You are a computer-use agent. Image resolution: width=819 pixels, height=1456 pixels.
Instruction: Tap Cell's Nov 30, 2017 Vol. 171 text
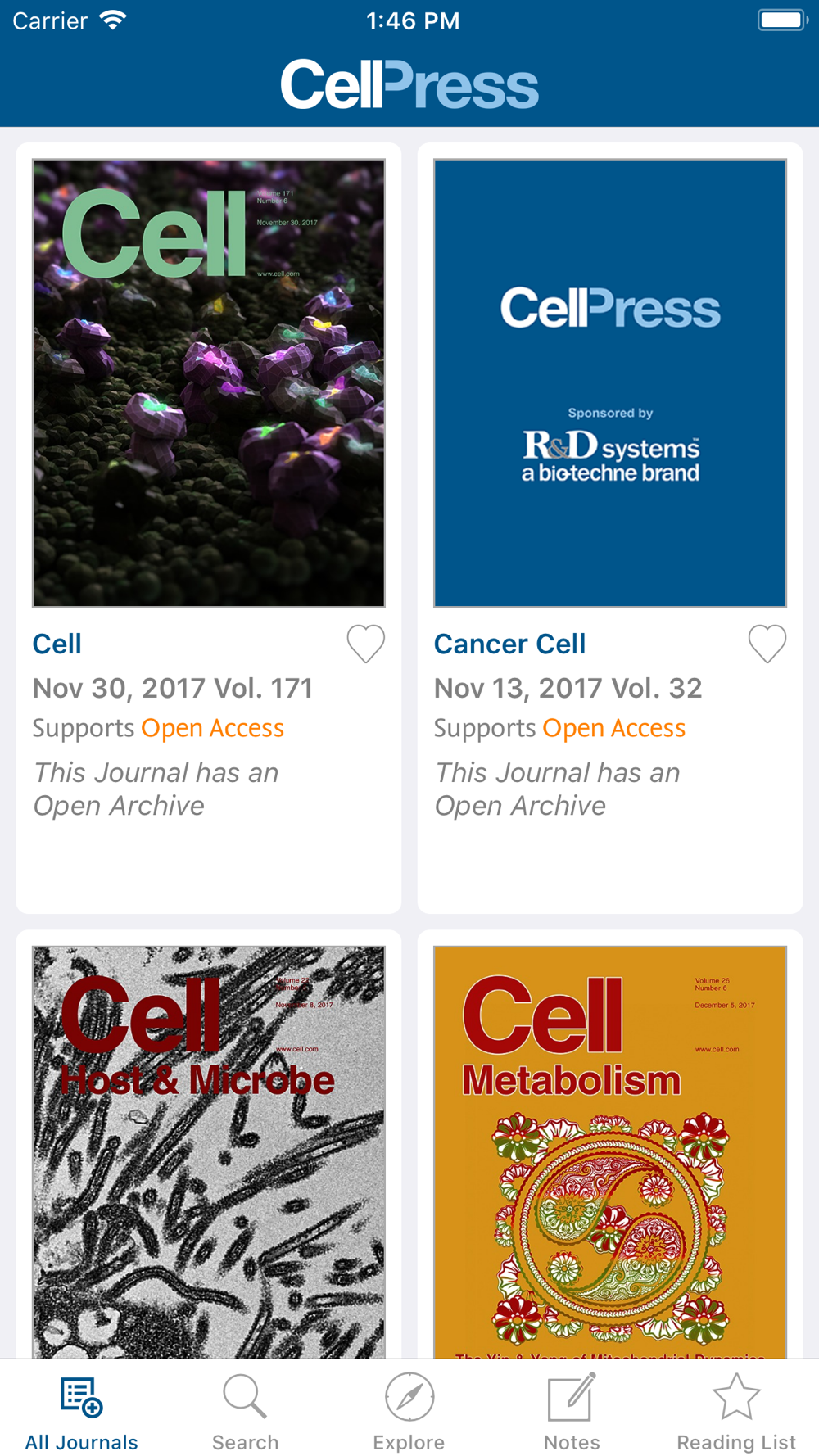(173, 688)
